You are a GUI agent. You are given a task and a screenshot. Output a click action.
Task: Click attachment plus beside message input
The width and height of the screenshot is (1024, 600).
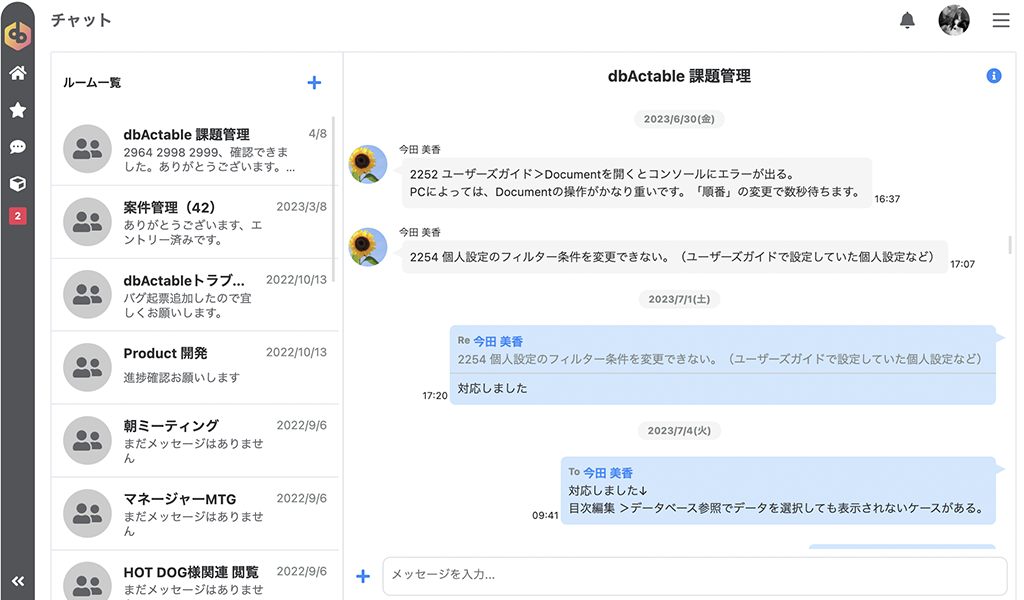tap(363, 576)
